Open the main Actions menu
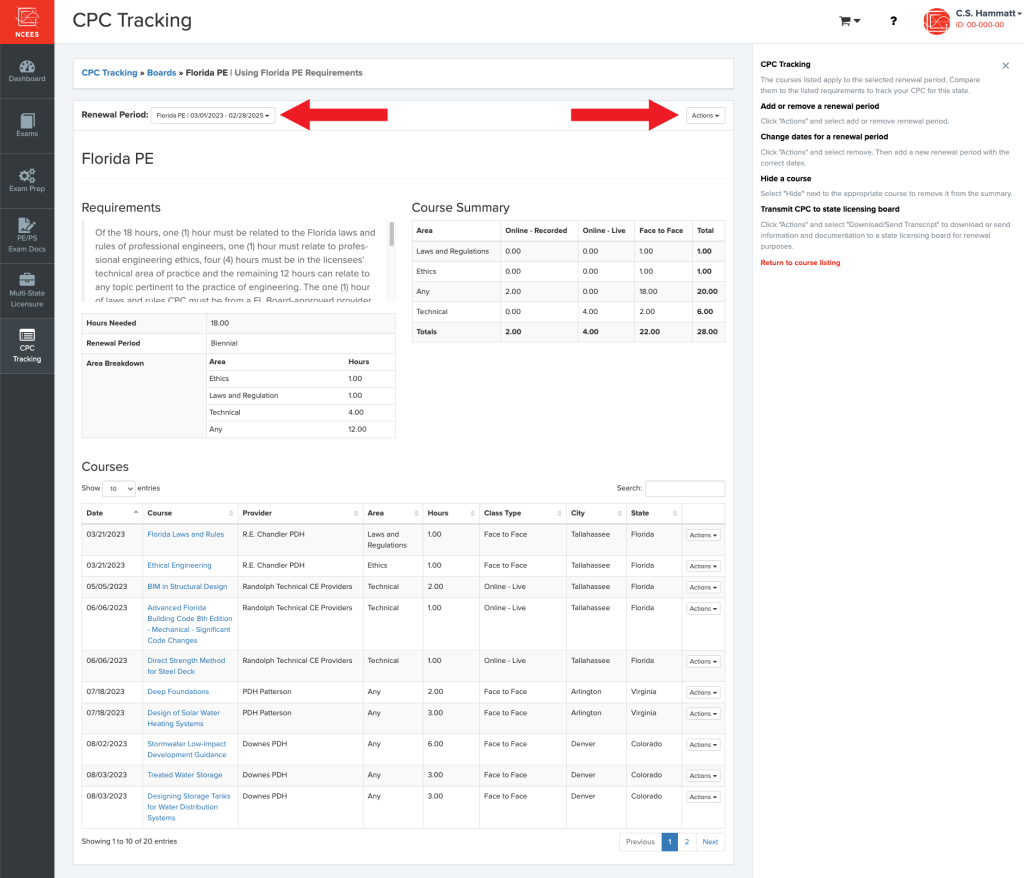This screenshot has width=1024, height=878. (x=705, y=115)
